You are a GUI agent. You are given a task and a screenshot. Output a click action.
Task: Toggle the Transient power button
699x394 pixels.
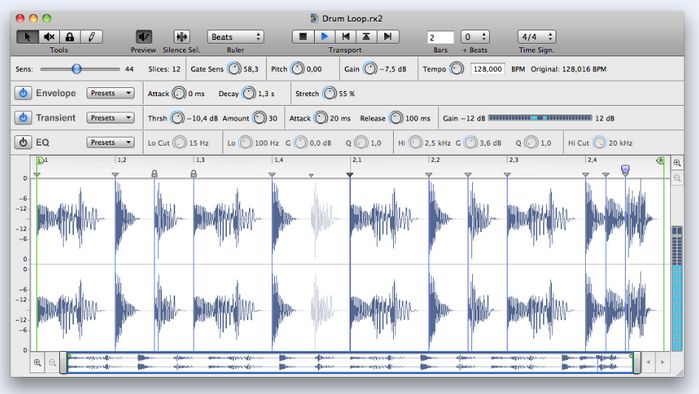(23, 118)
